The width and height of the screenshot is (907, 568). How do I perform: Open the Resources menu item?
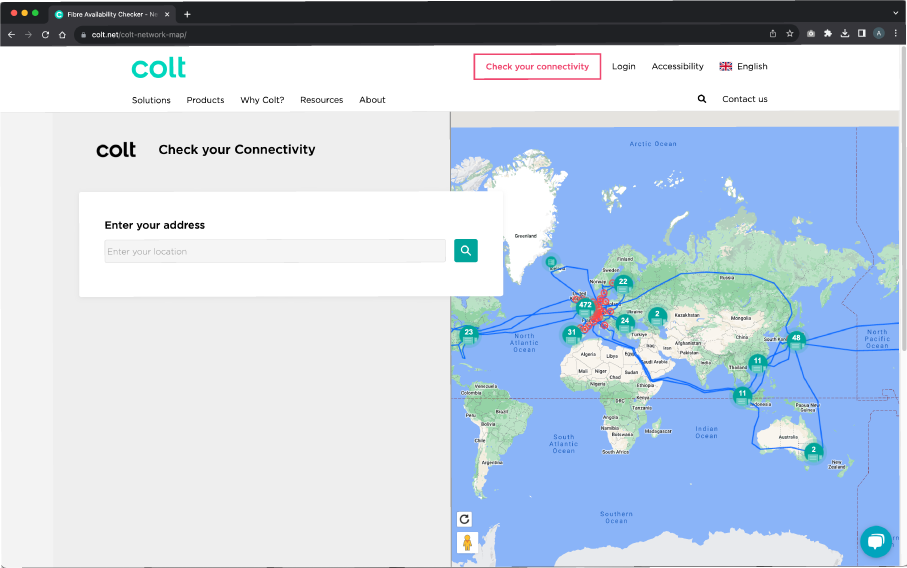pyautogui.click(x=321, y=100)
